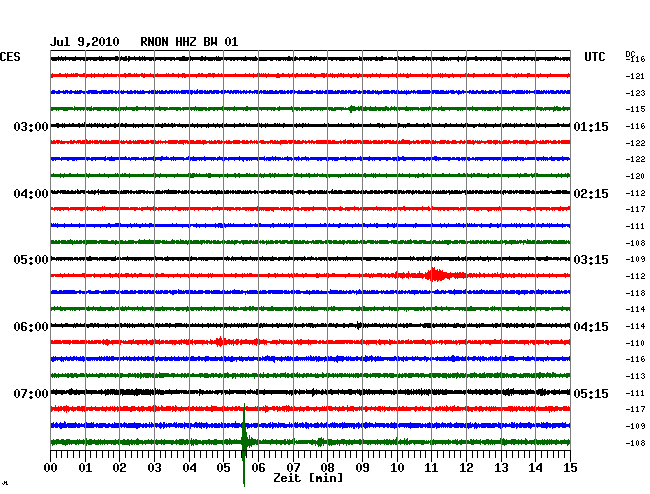Click the black trace at 07:00

point(310,392)
